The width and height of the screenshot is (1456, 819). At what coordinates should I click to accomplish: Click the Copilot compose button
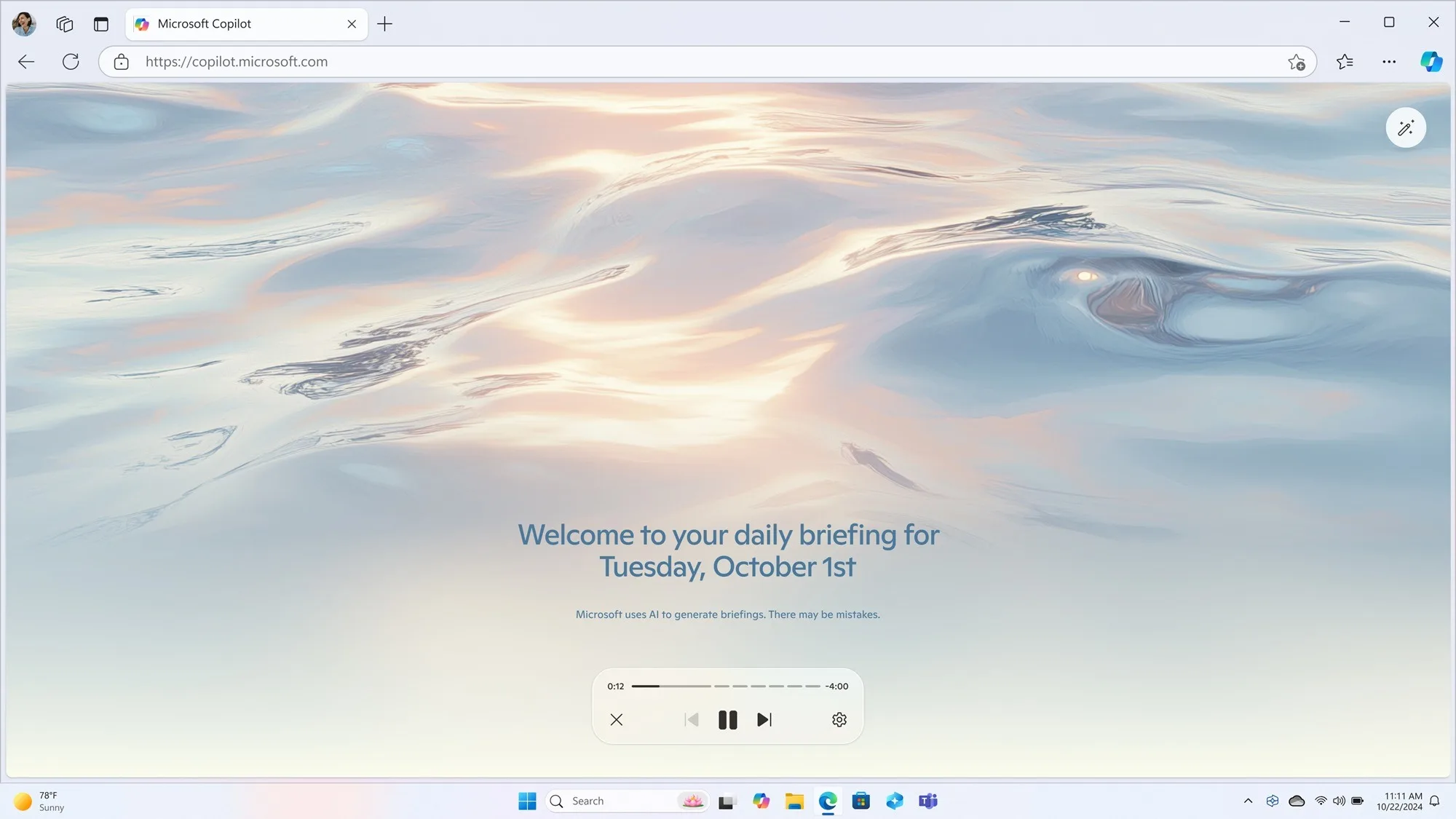tap(1405, 127)
